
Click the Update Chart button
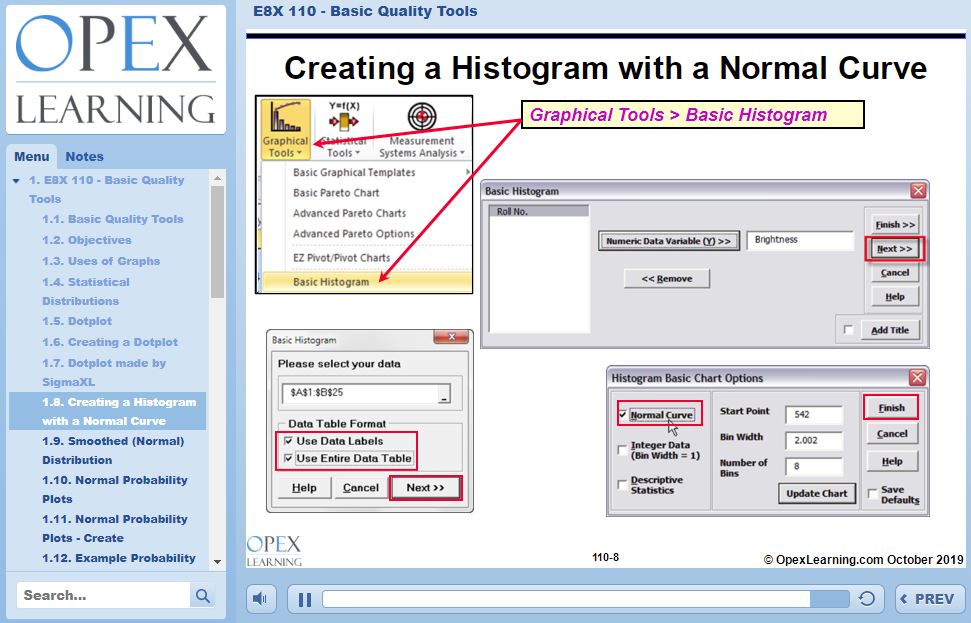(814, 493)
